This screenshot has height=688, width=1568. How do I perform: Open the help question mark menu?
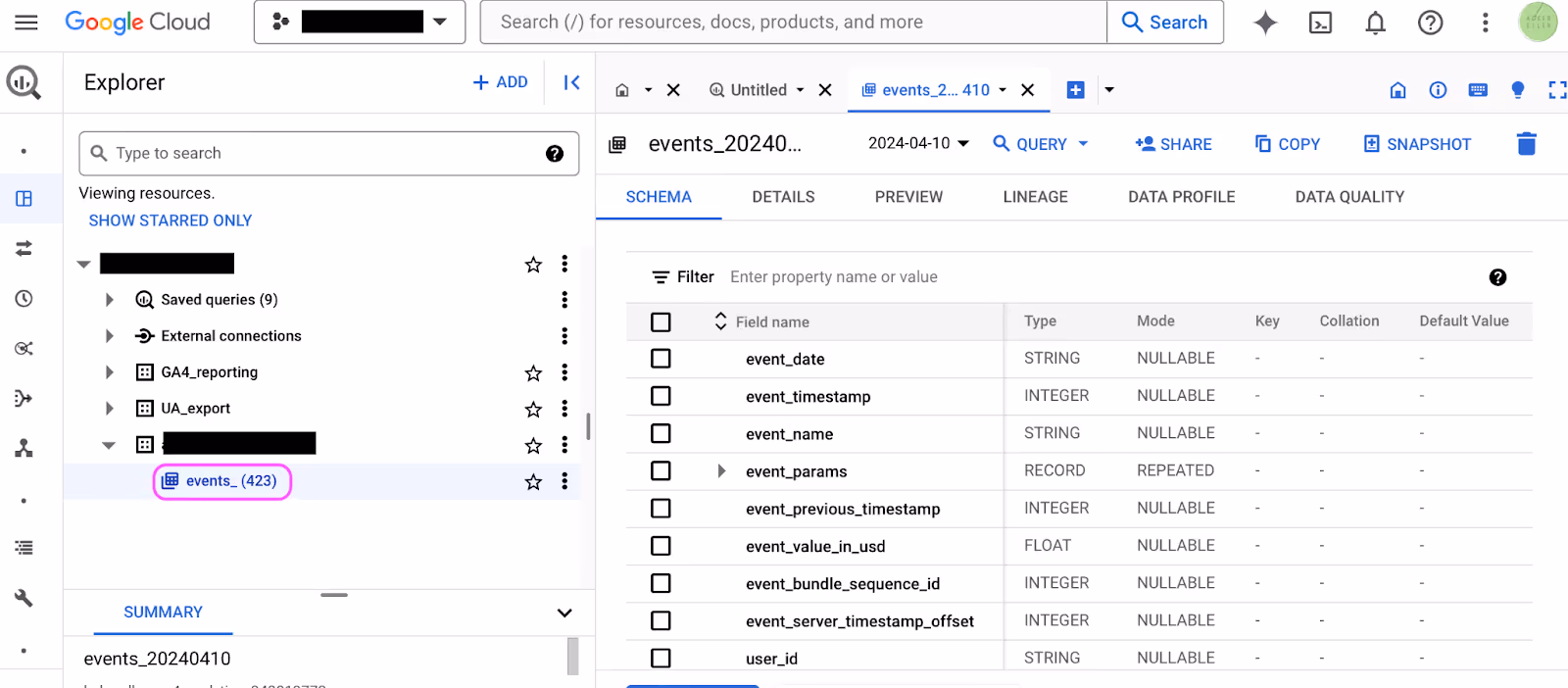[x=1431, y=23]
